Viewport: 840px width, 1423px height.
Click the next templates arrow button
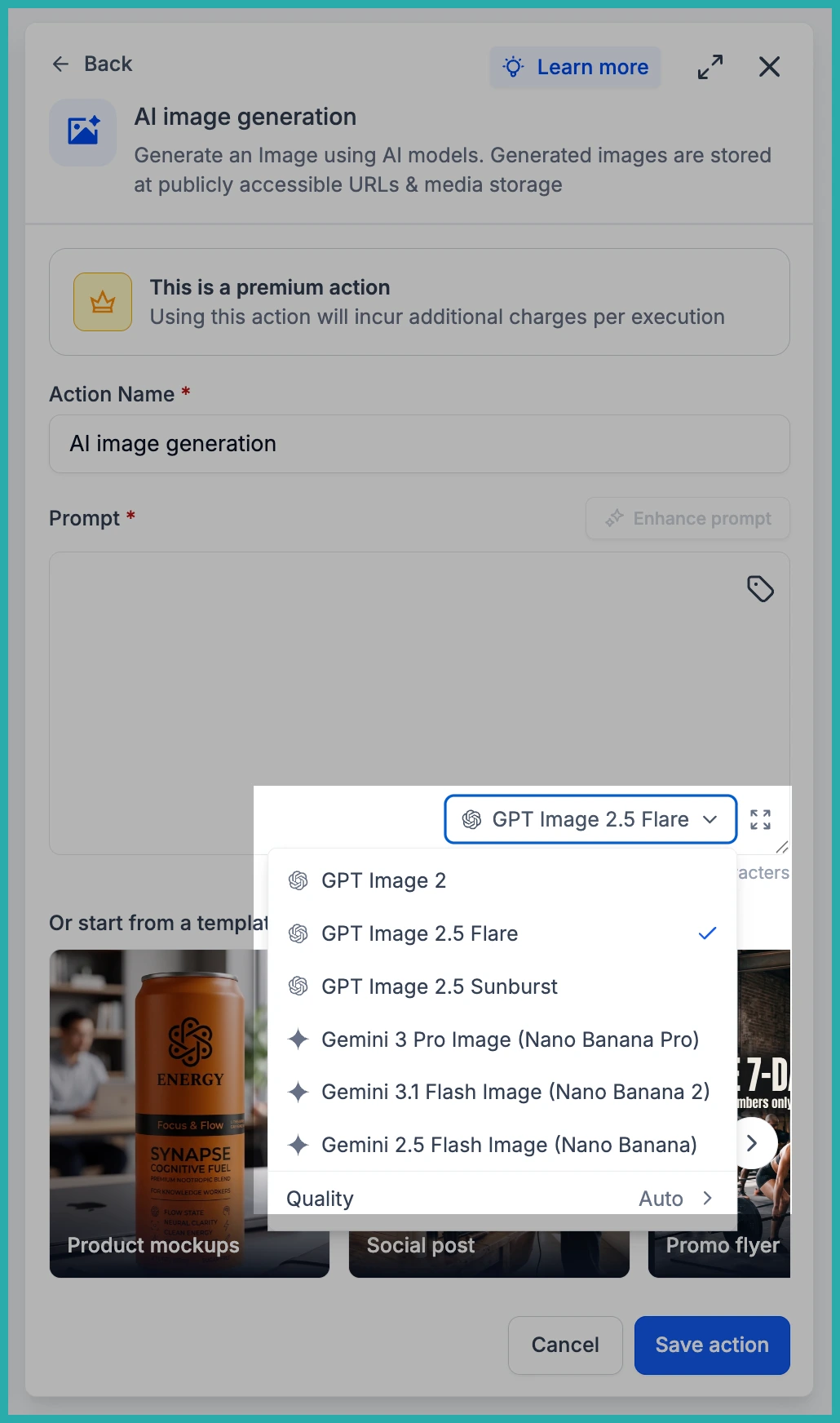(752, 1143)
